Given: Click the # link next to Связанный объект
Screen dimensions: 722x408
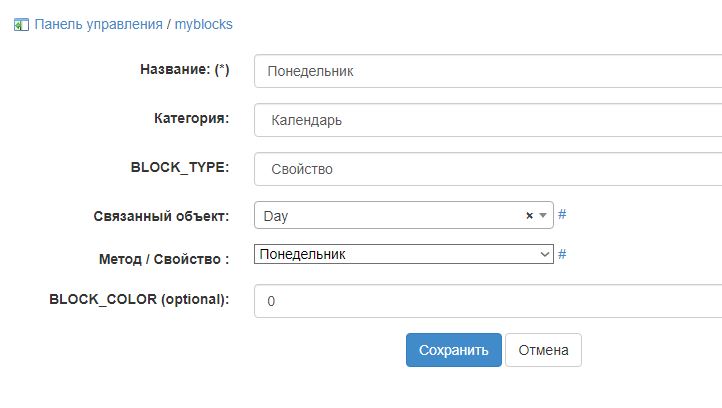Looking at the screenshot, I should click(x=562, y=214).
